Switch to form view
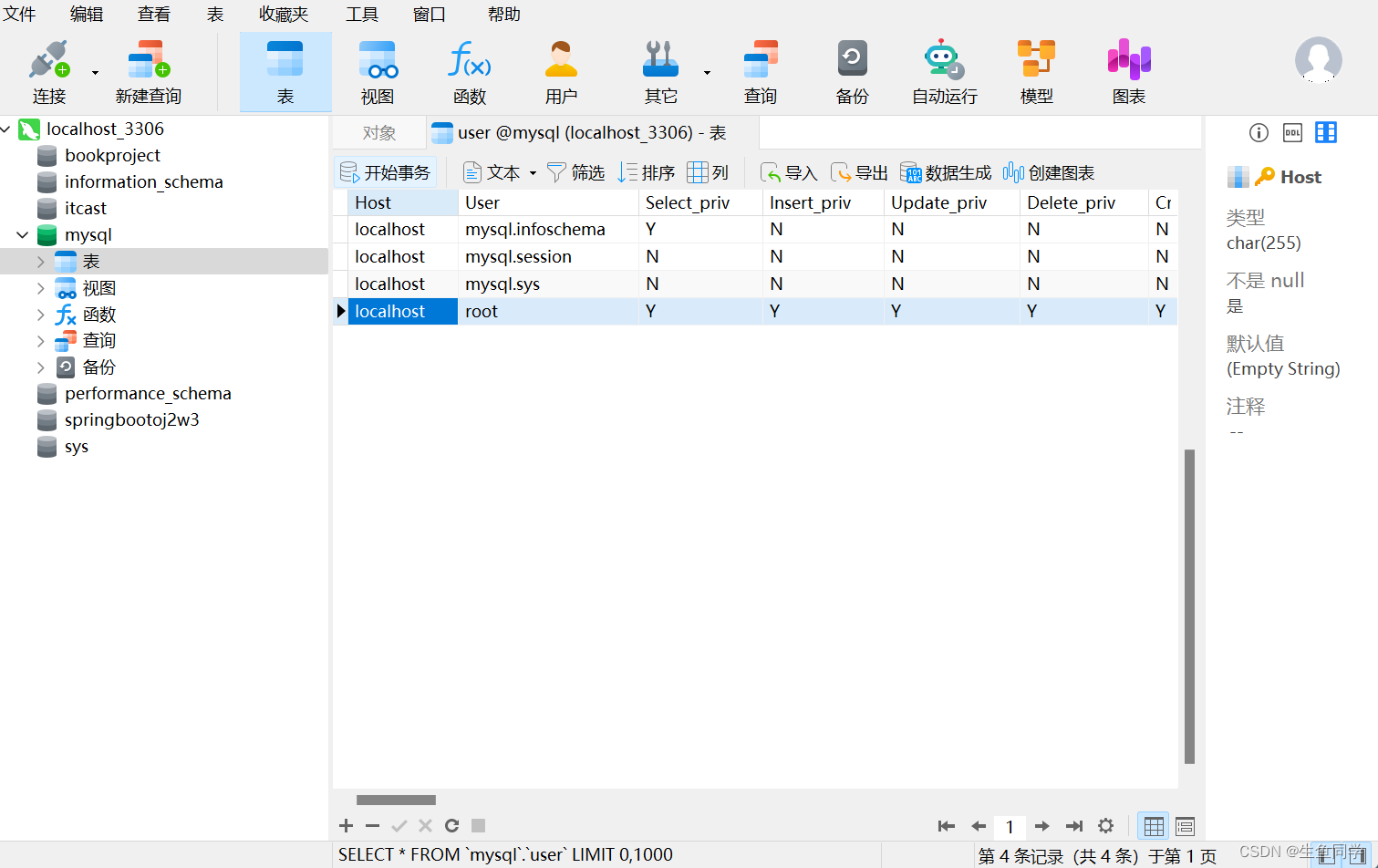 pyautogui.click(x=1185, y=826)
